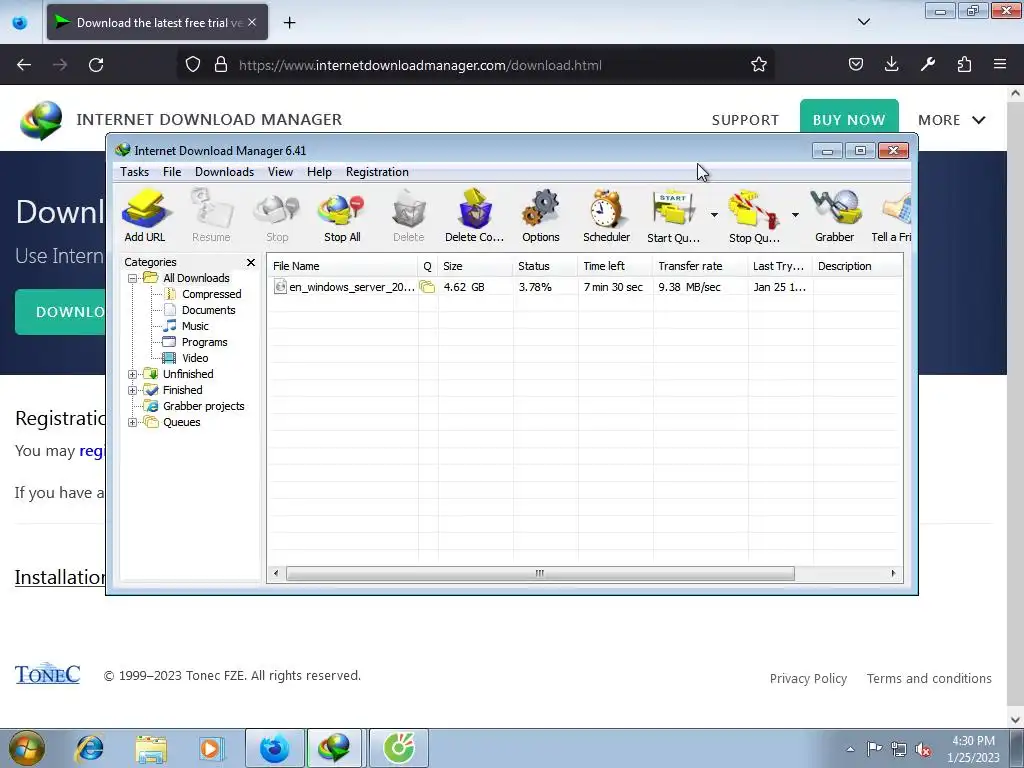The image size is (1024, 768).
Task: Open Start Queue dropdown arrow
Action: [714, 215]
